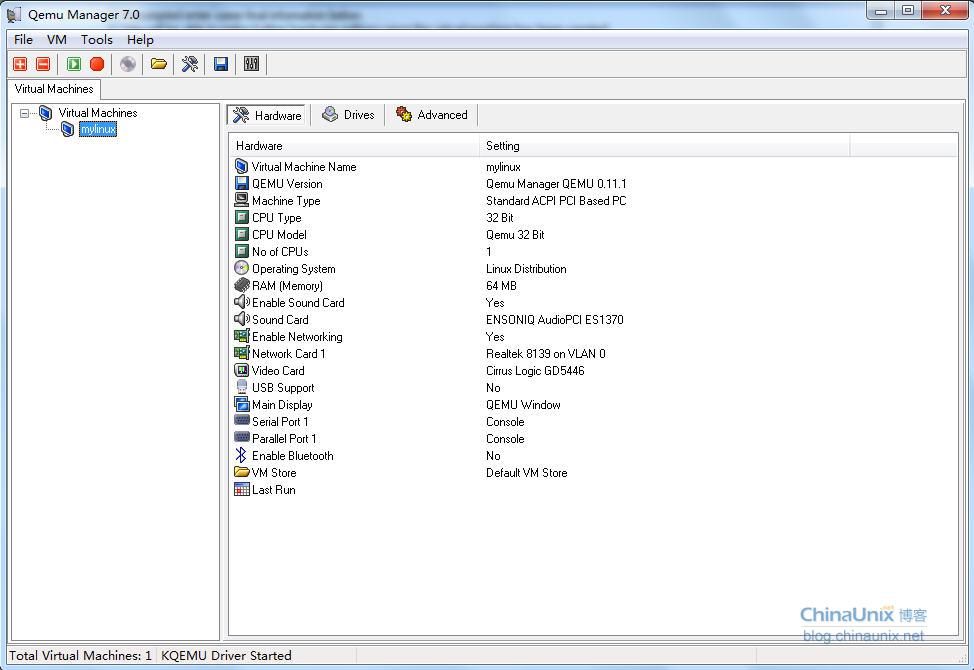This screenshot has height=670, width=974.
Task: Select the 'RAM (Memory)' label
Action: pos(287,286)
